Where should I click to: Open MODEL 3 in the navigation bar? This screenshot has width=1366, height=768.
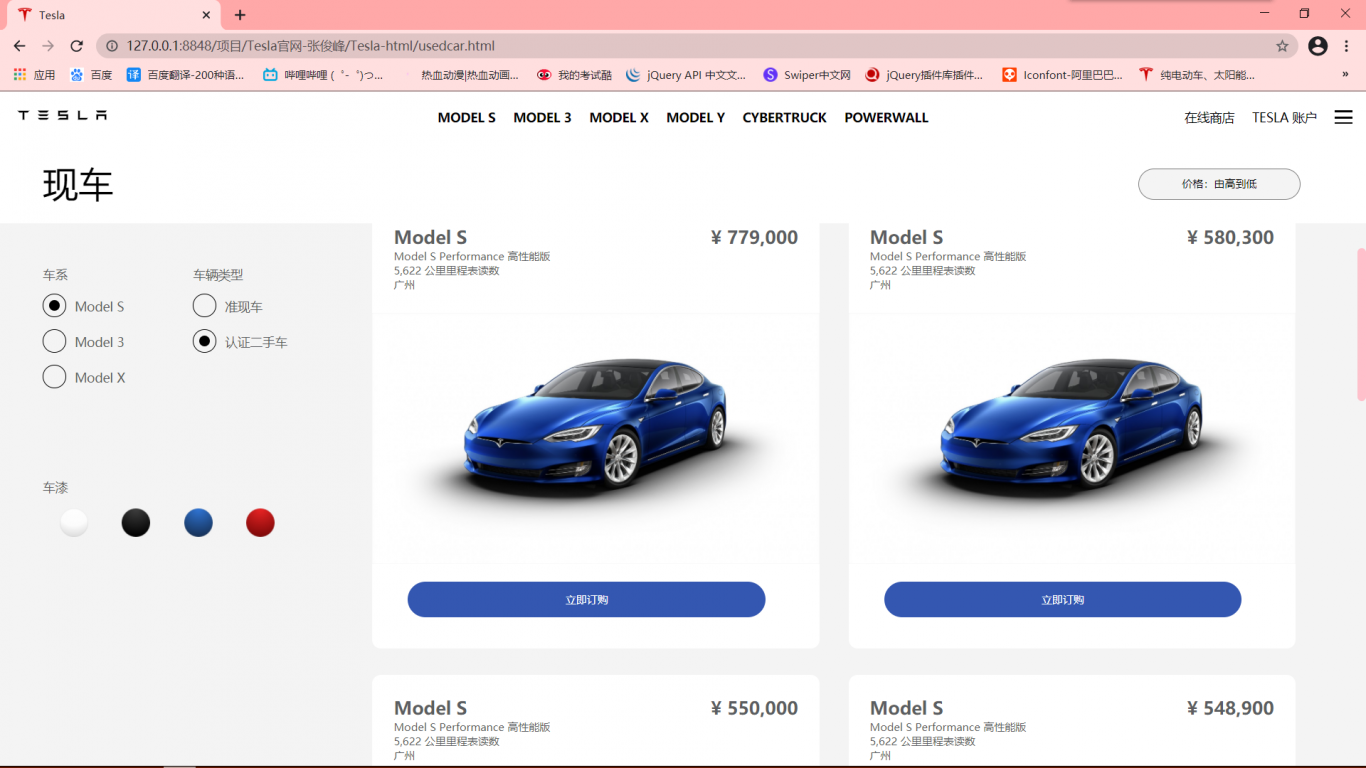tap(543, 118)
